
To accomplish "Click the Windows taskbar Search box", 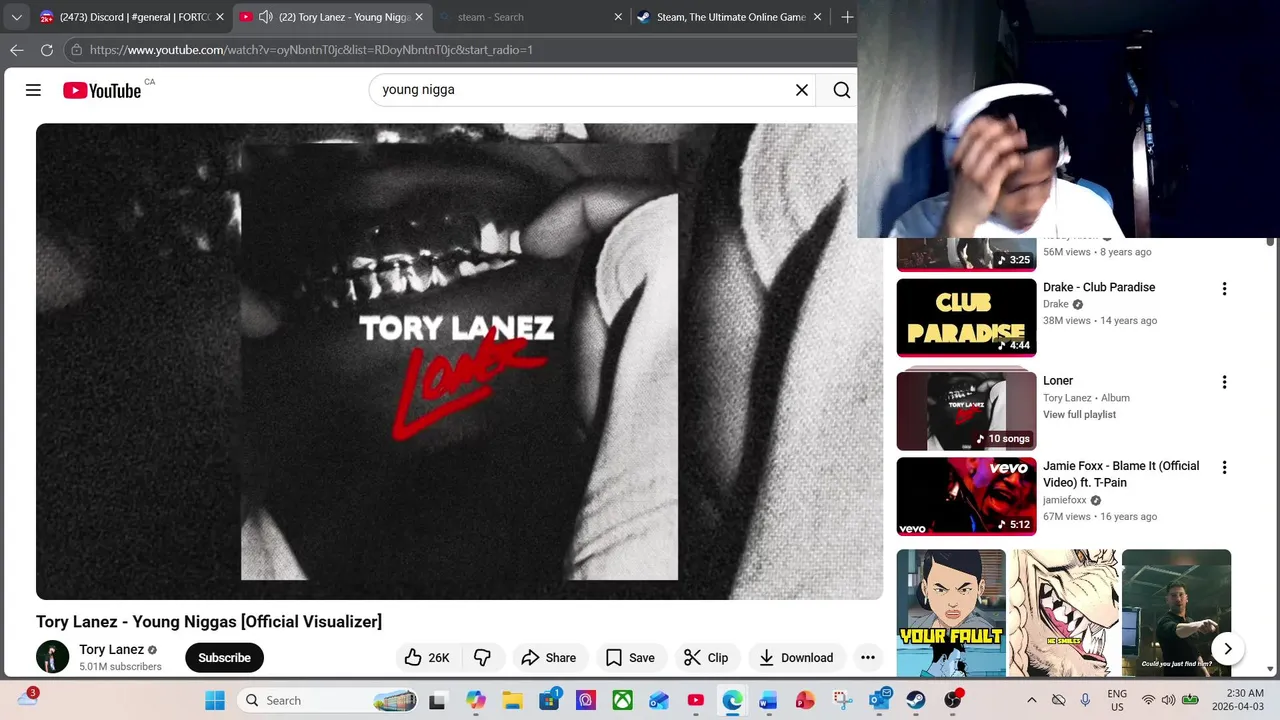I will [329, 700].
